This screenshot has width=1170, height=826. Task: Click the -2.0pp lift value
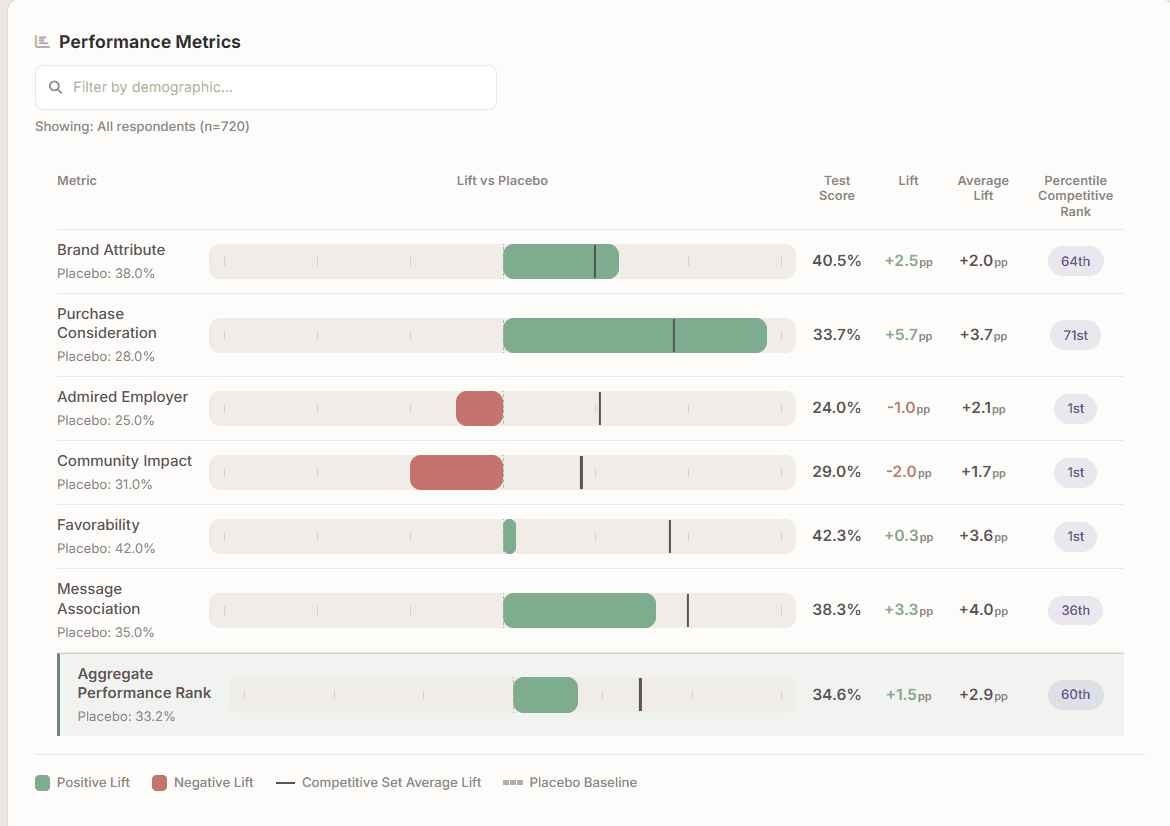tap(908, 472)
